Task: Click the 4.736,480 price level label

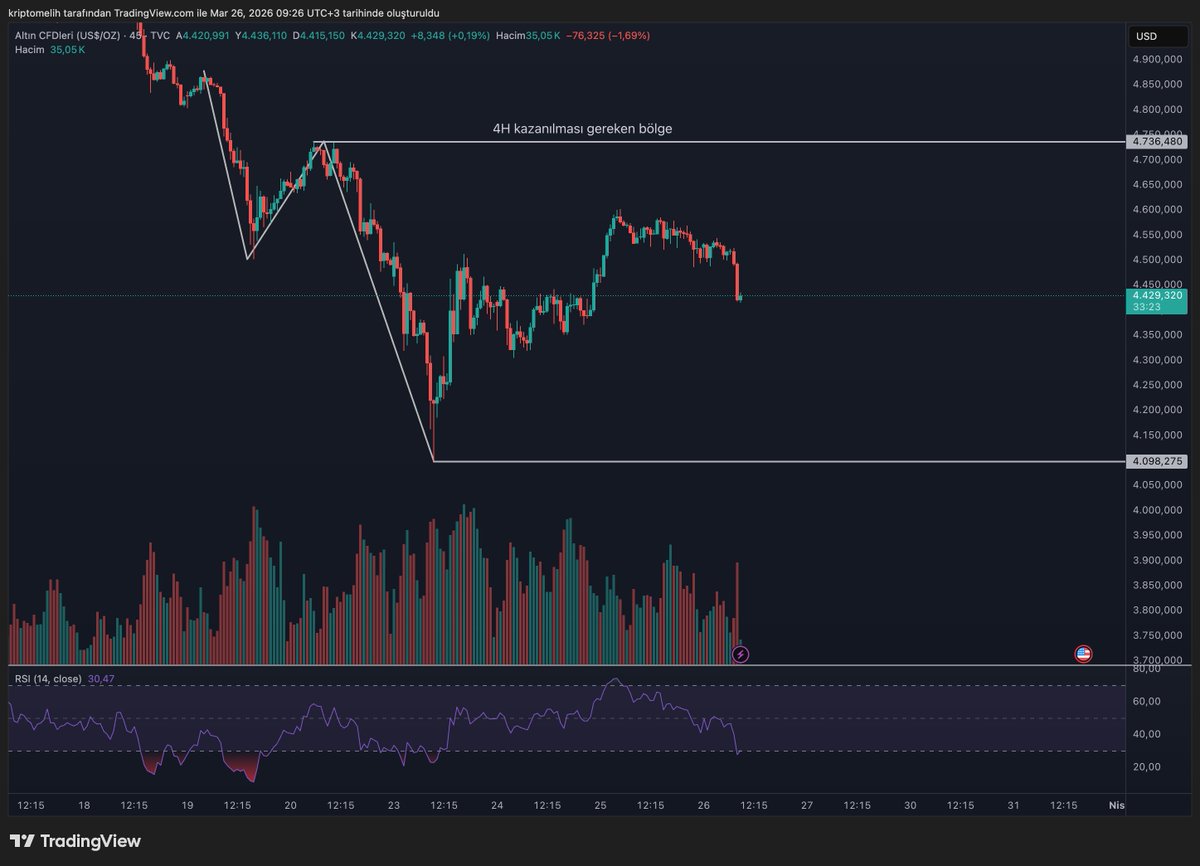Action: click(x=1159, y=141)
